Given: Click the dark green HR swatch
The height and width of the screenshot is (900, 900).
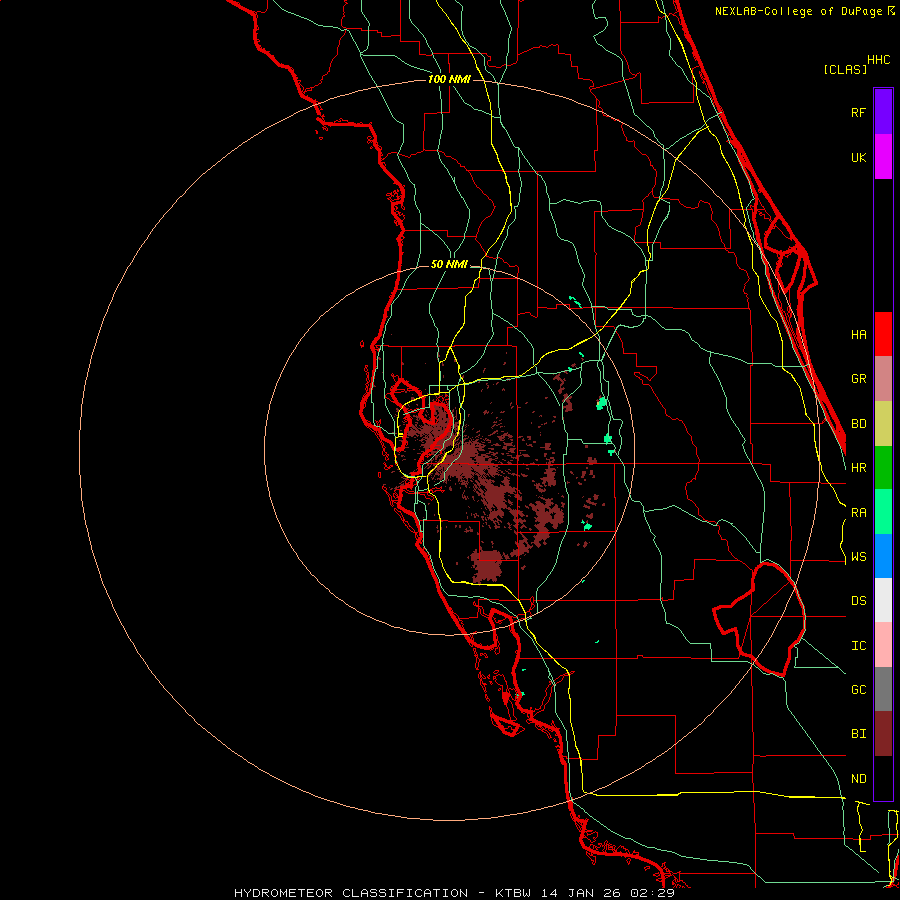Looking at the screenshot, I should tap(883, 468).
